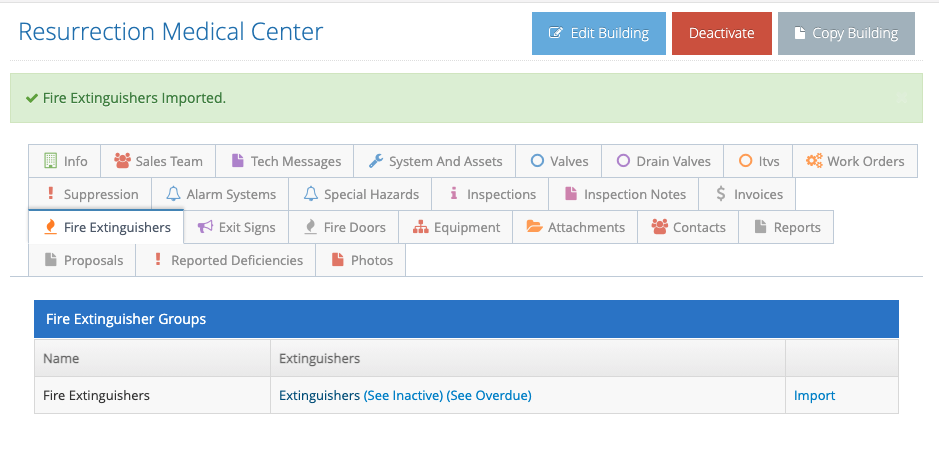Click the flame icon on Fire Extinguishers tab
The width and height of the screenshot is (939, 464).
point(51,227)
